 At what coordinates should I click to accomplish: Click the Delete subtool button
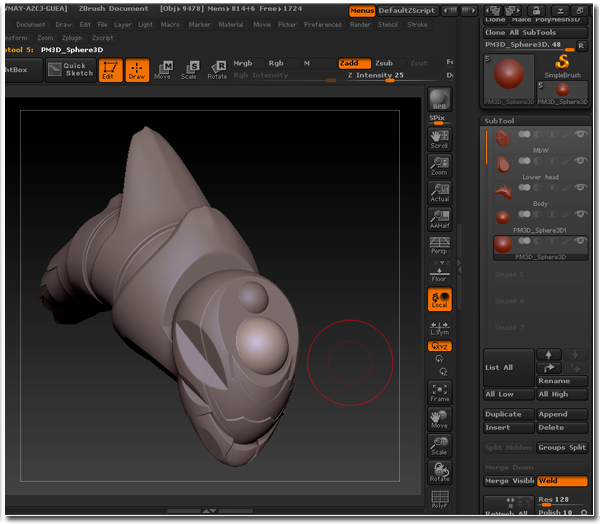pyautogui.click(x=562, y=428)
